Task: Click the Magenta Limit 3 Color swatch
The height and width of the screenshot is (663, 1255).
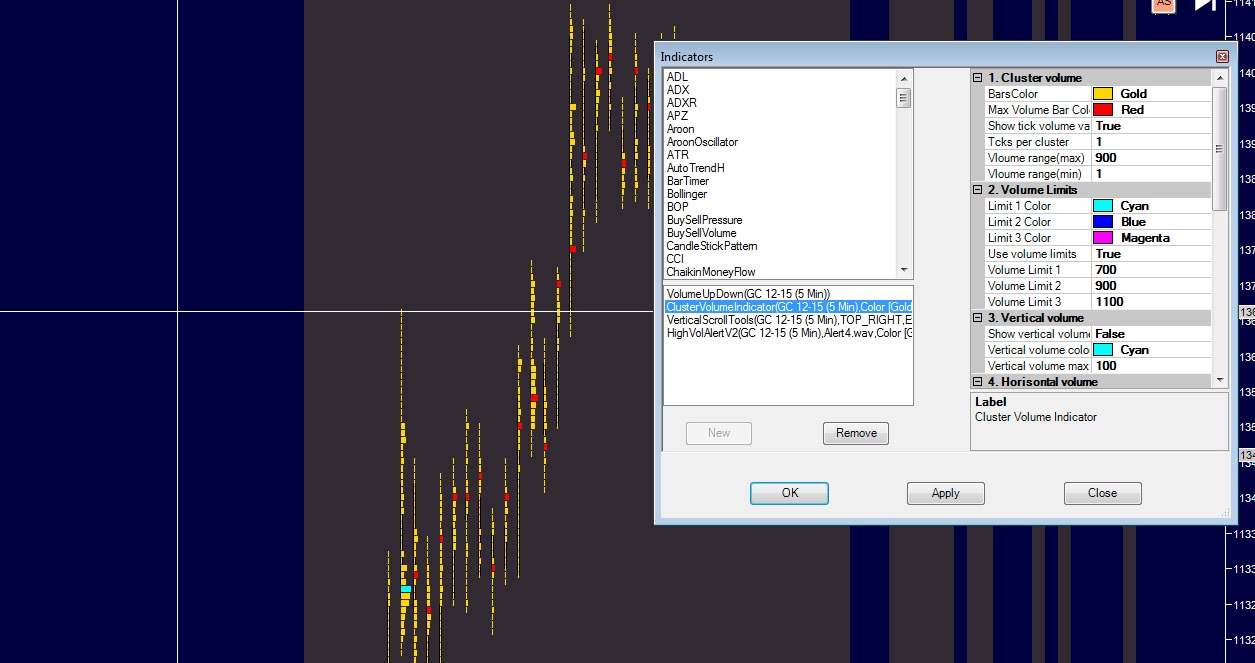Action: point(1103,238)
